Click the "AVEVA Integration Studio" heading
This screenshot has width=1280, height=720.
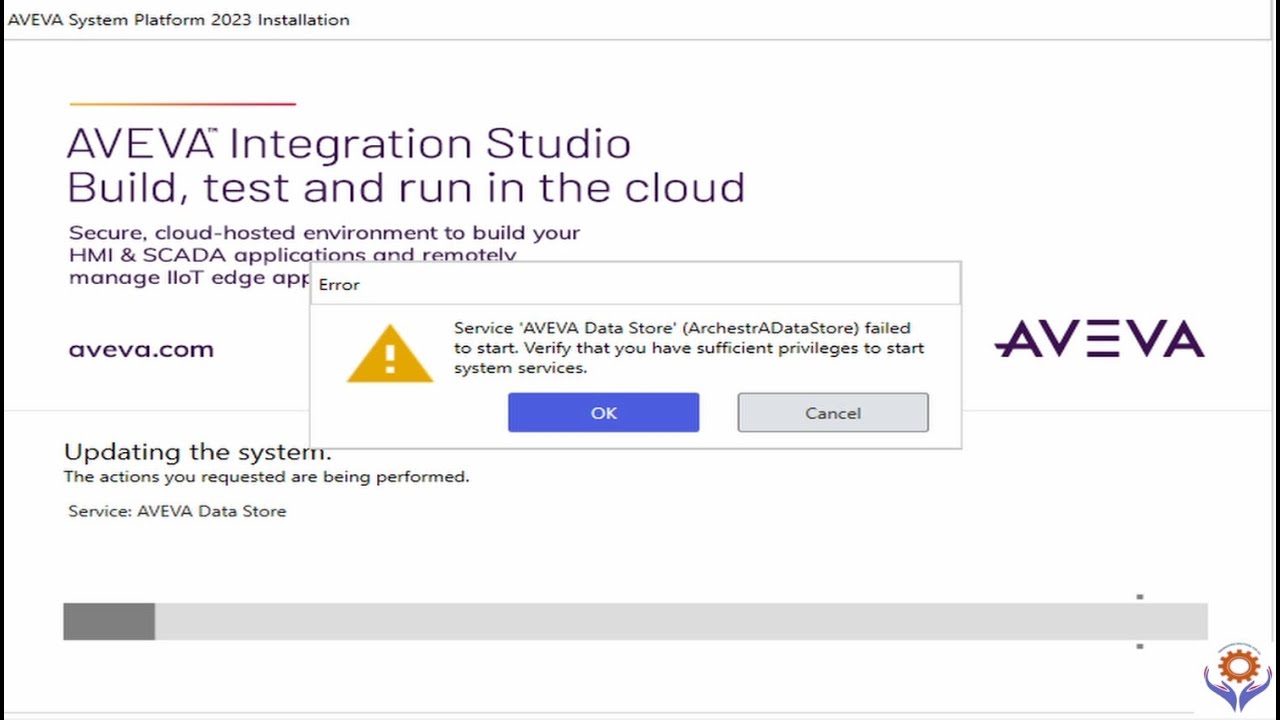point(349,144)
